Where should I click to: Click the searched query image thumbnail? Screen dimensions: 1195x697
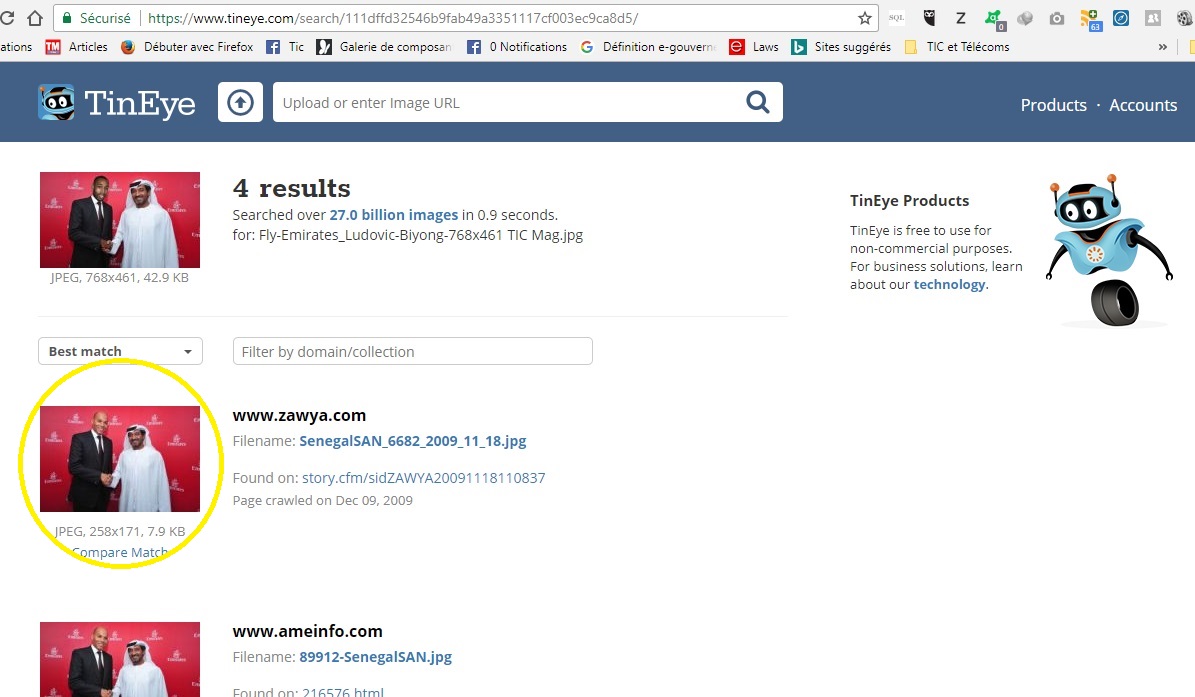pyautogui.click(x=120, y=220)
